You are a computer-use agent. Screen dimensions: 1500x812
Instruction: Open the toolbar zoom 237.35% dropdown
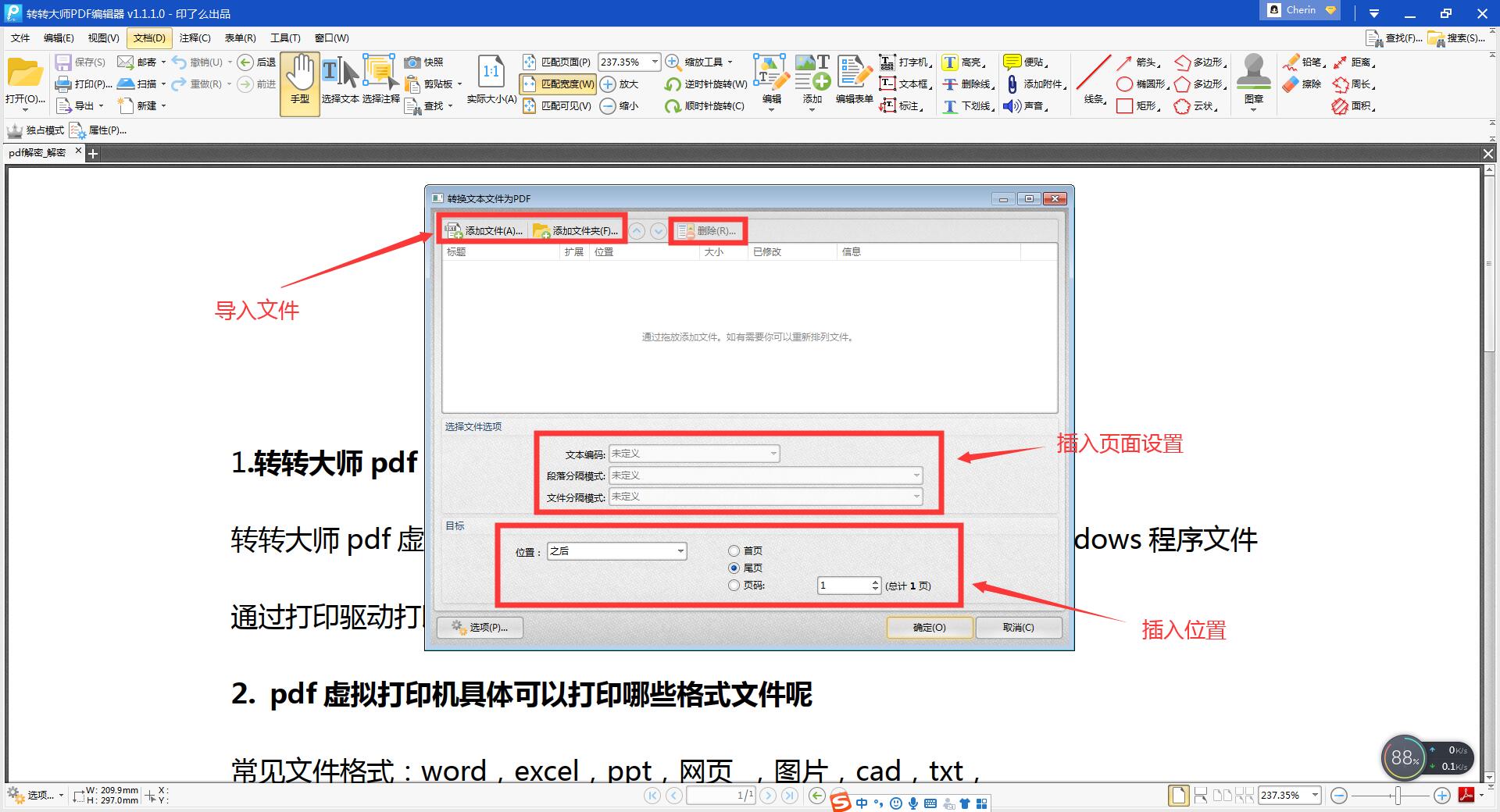[655, 62]
